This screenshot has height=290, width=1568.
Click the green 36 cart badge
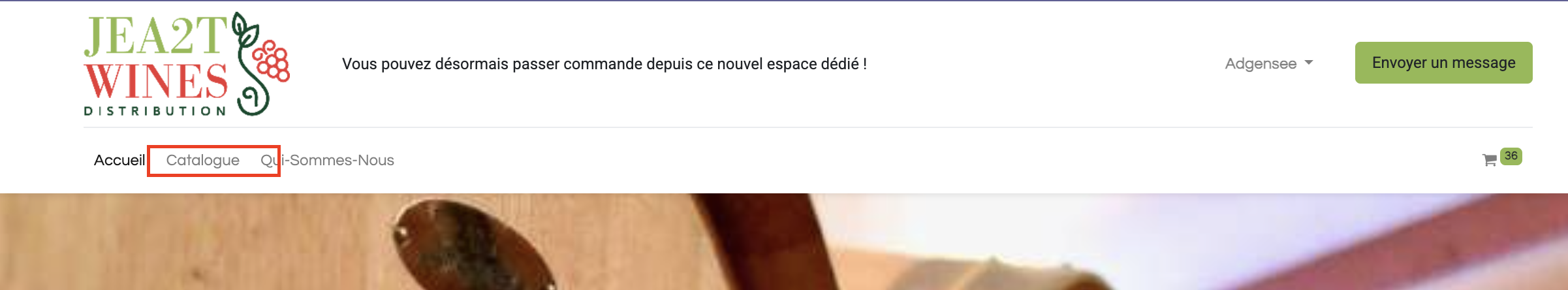click(x=1511, y=156)
